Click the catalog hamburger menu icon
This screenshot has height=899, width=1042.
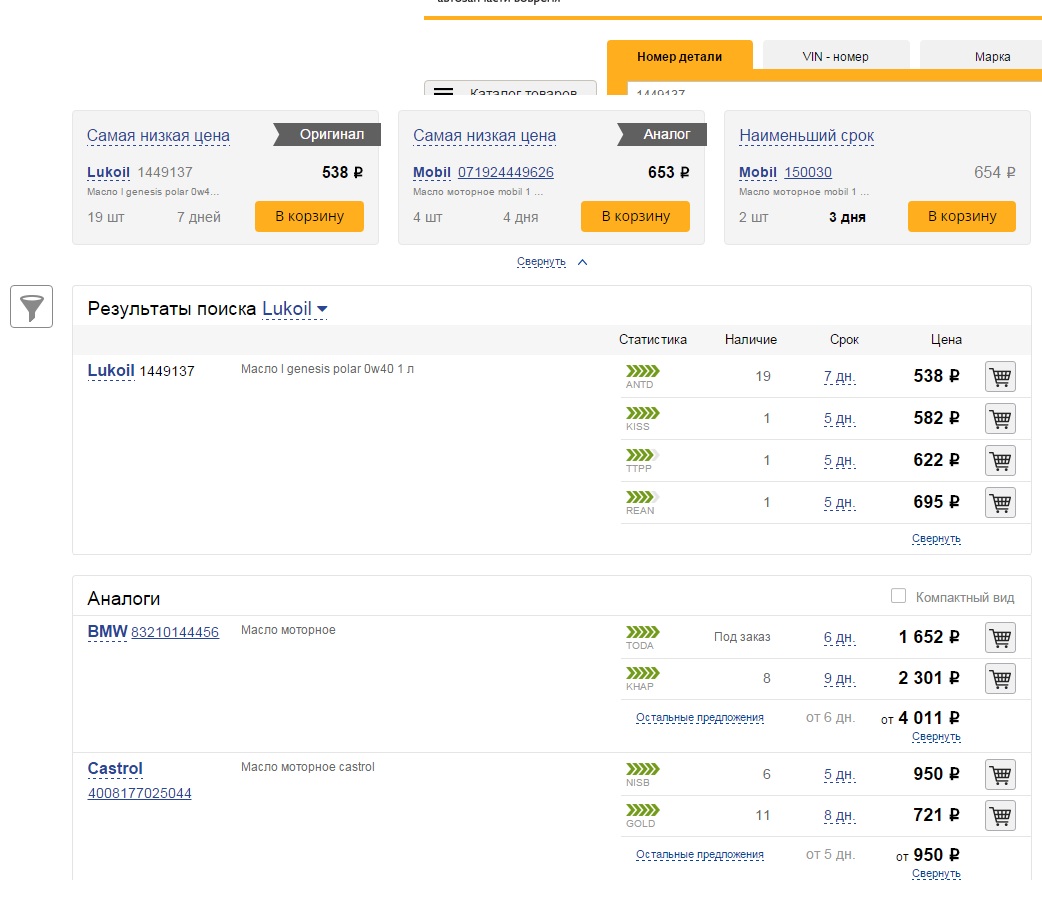[x=443, y=91]
